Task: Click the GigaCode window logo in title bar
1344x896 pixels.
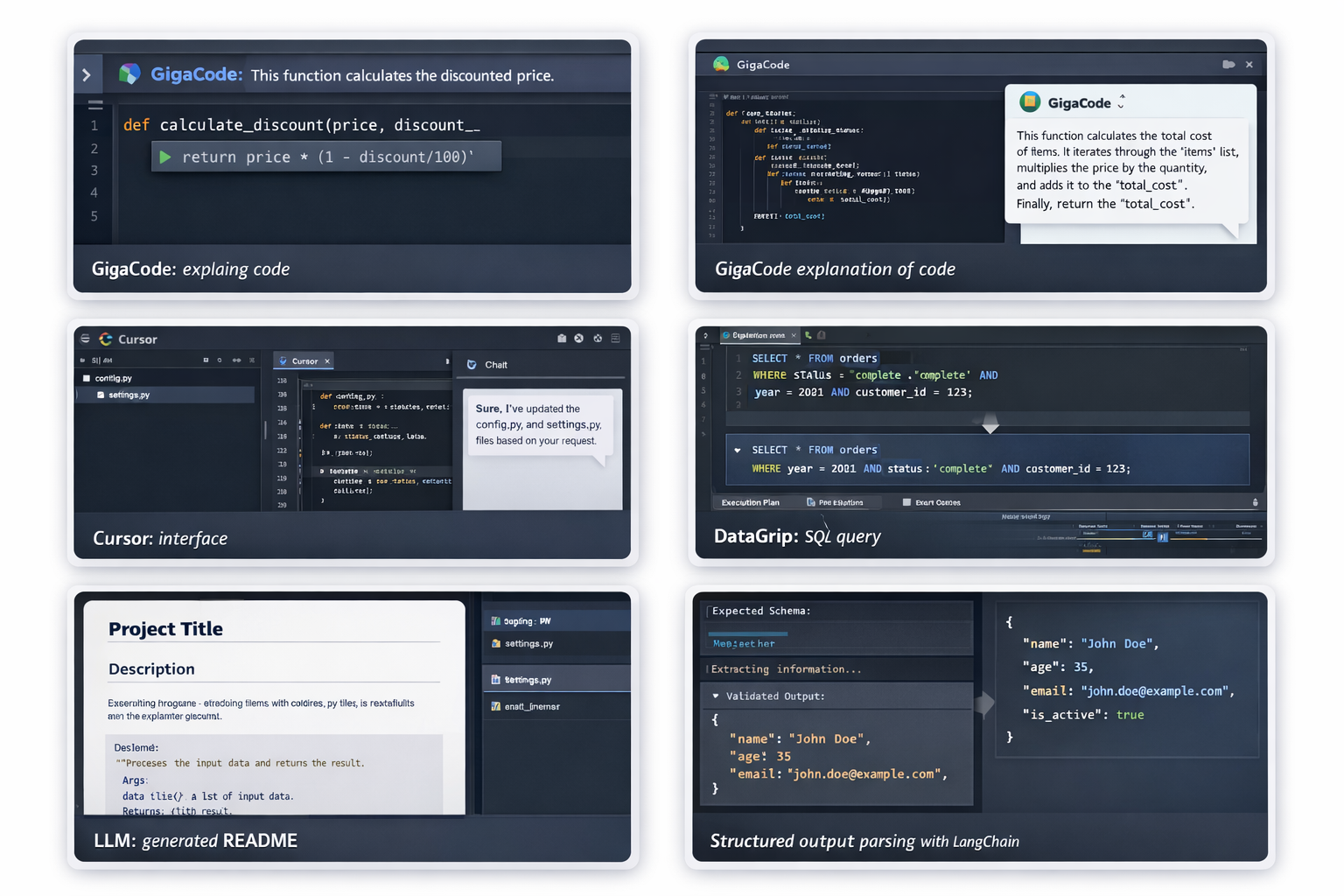Action: (x=721, y=64)
